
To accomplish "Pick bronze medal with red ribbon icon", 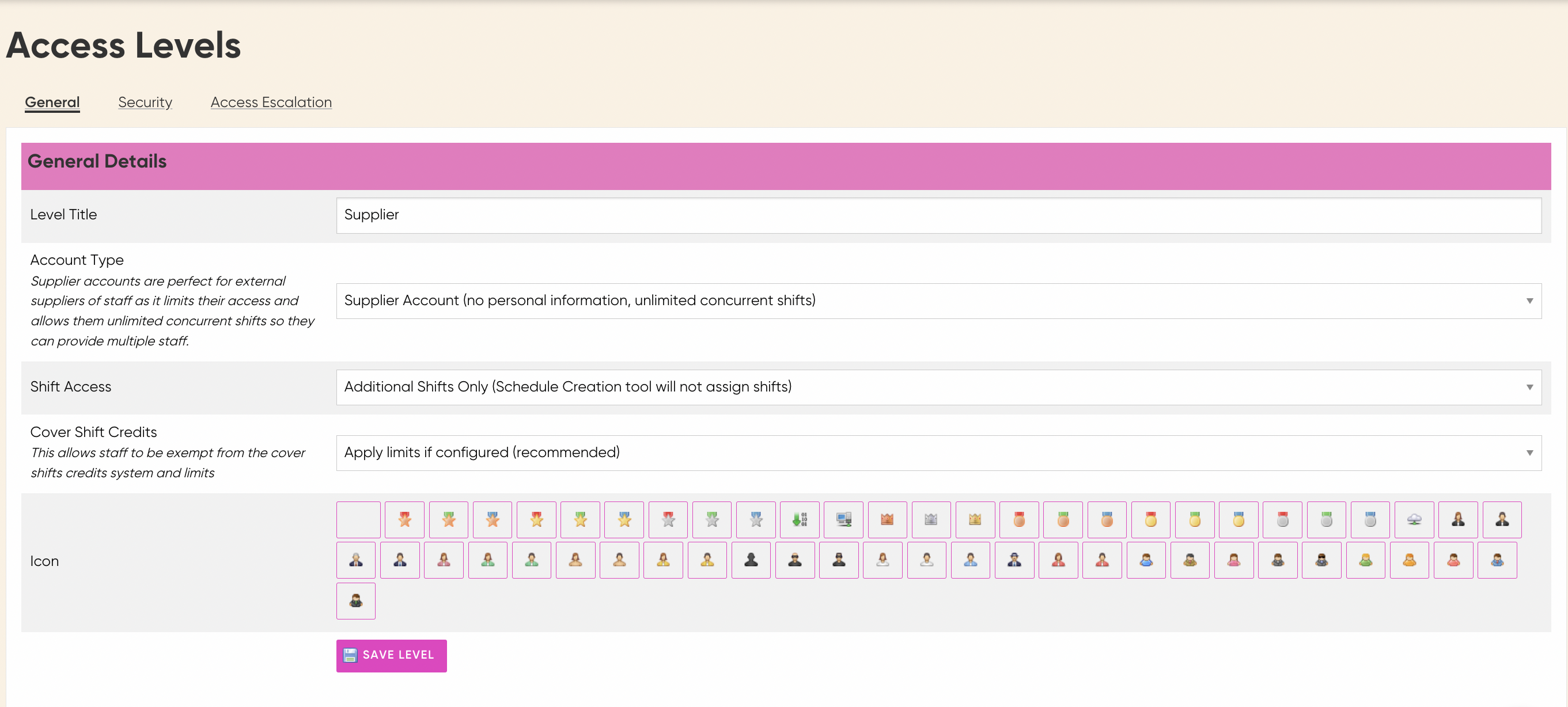I will [1020, 520].
